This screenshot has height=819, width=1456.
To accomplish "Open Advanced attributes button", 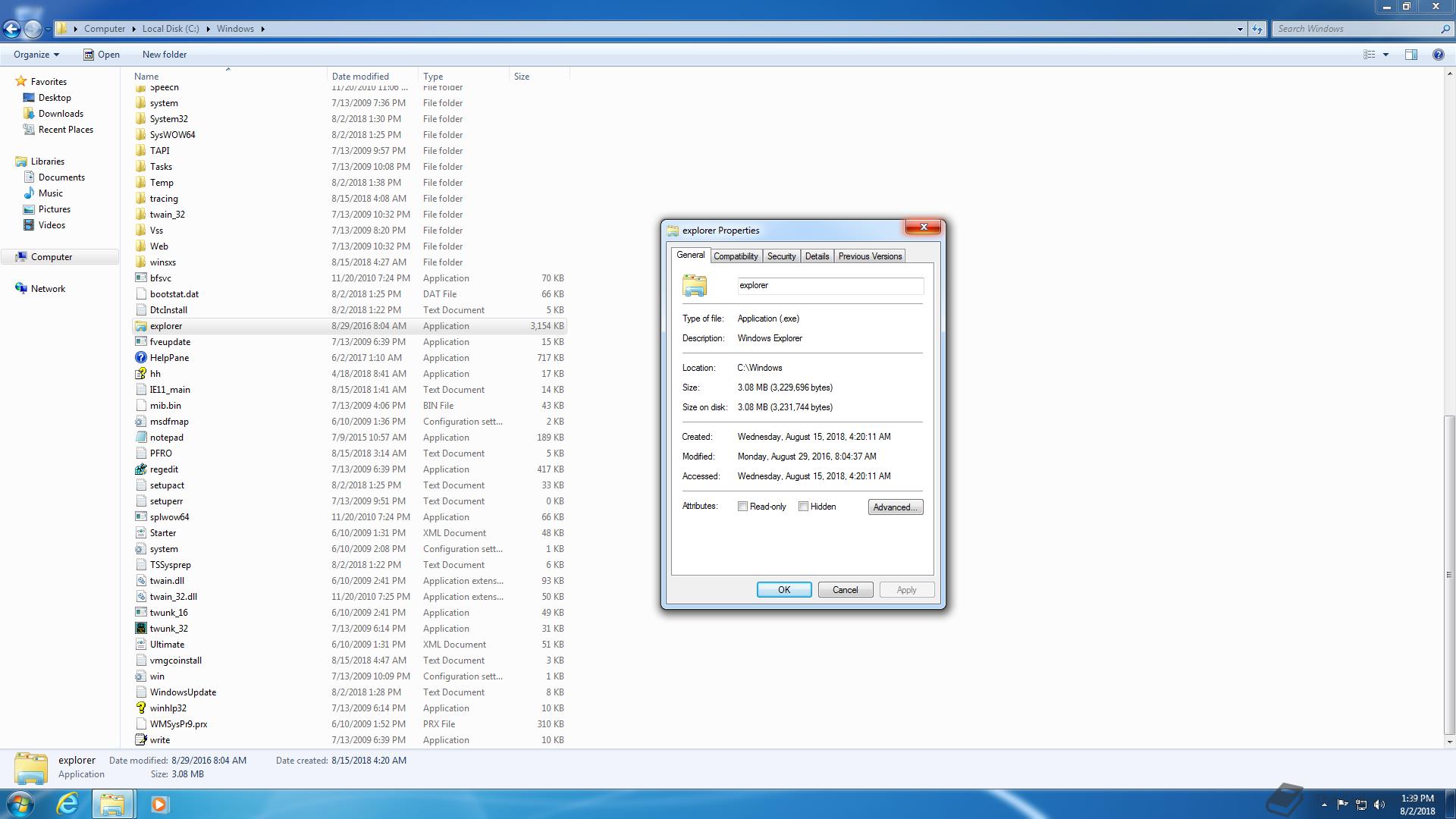I will 896,507.
